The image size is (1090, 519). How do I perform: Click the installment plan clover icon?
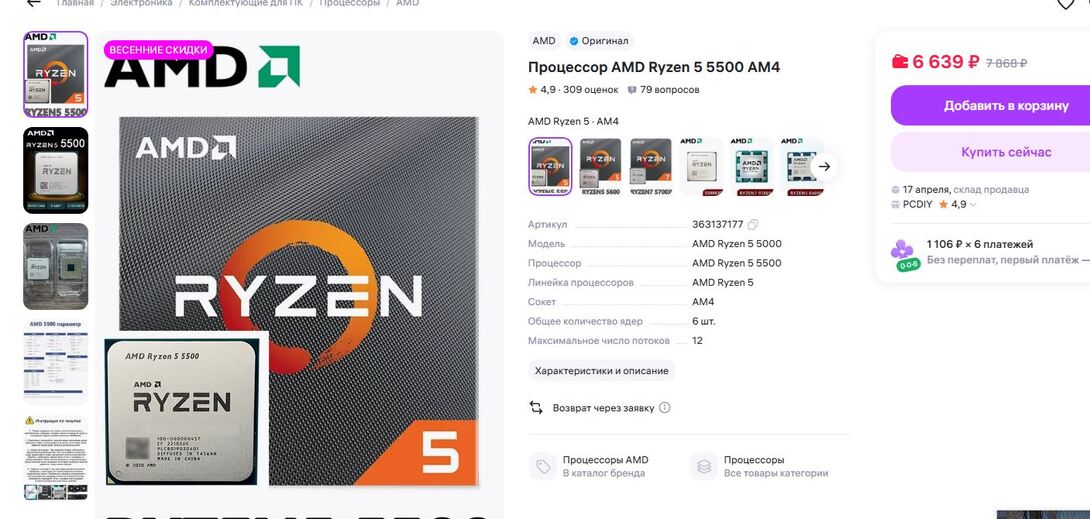(x=902, y=254)
